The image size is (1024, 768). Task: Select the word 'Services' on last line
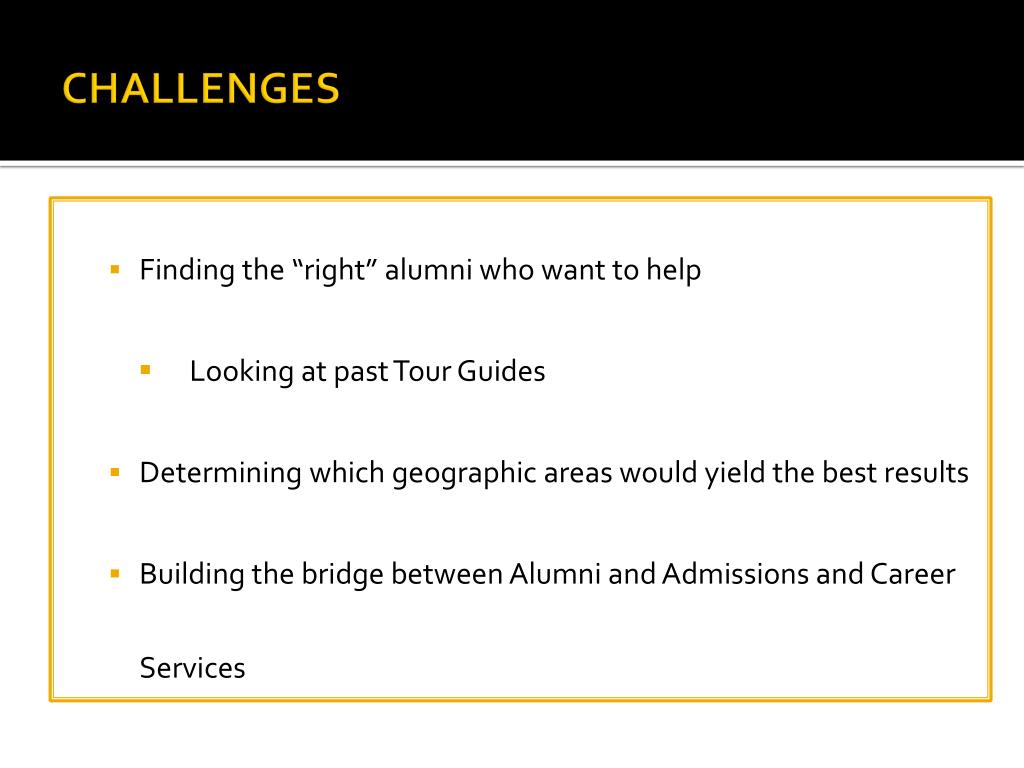tap(192, 668)
